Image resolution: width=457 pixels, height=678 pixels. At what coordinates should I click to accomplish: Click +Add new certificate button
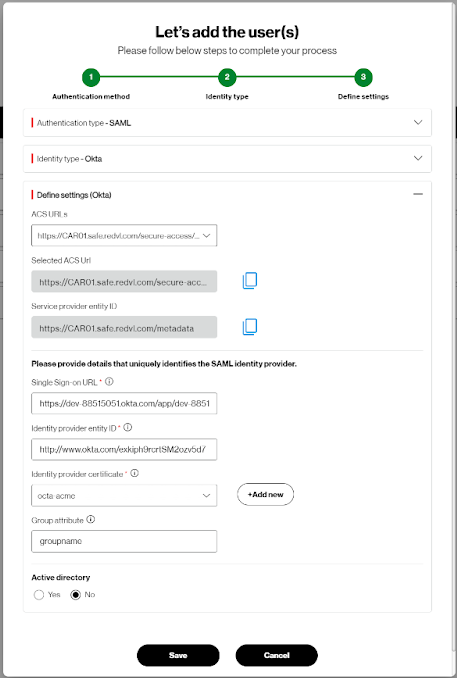tap(265, 494)
